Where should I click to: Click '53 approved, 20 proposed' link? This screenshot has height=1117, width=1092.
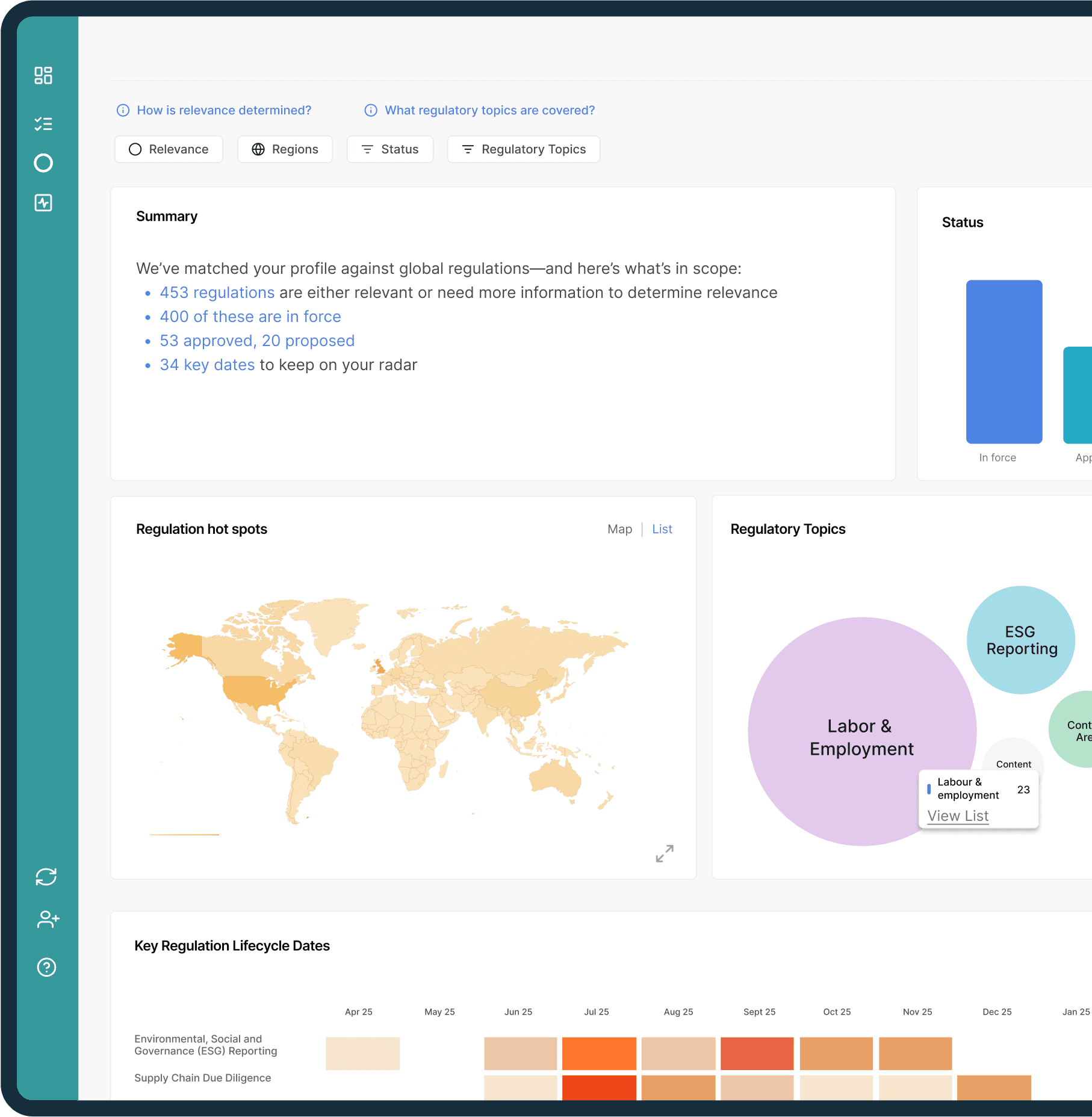click(257, 341)
